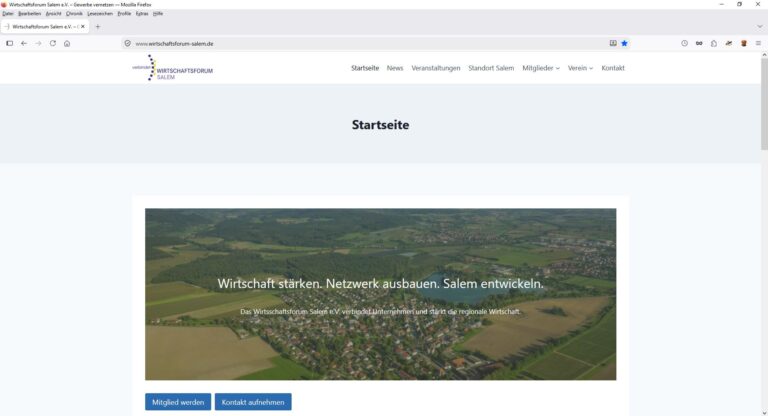
Task: Open the Extras menu
Action: point(142,14)
